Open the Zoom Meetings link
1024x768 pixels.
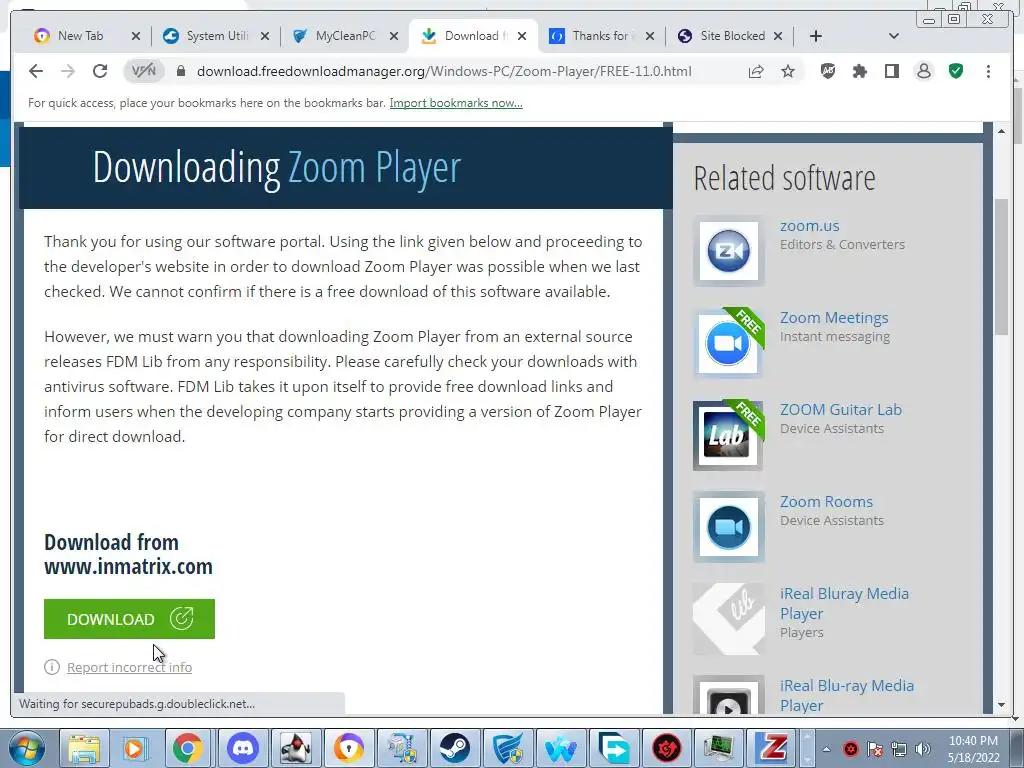point(834,317)
